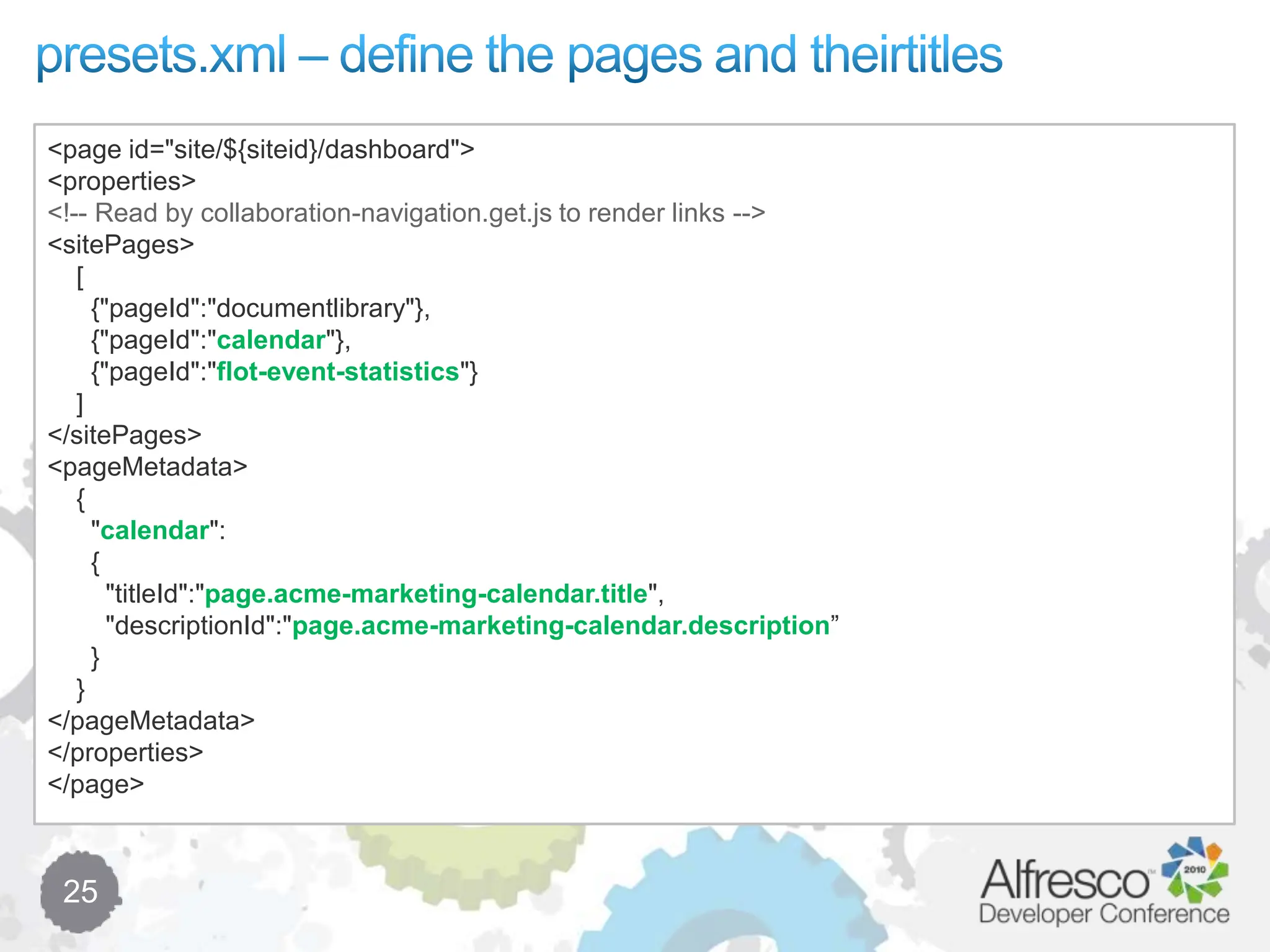
Task: Click the line with pageId "documentlibrary"
Action: point(260,309)
